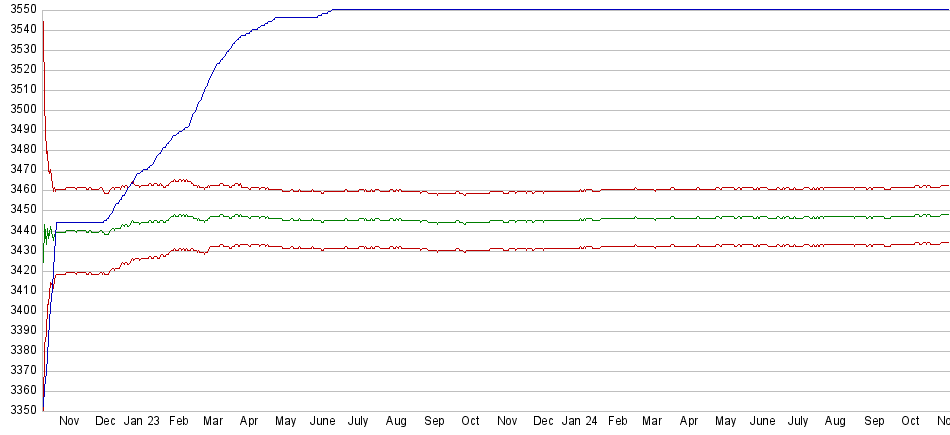Select the 3460 value on vertical axis
Viewport: 950px width, 435px height.
pyautogui.click(x=18, y=190)
